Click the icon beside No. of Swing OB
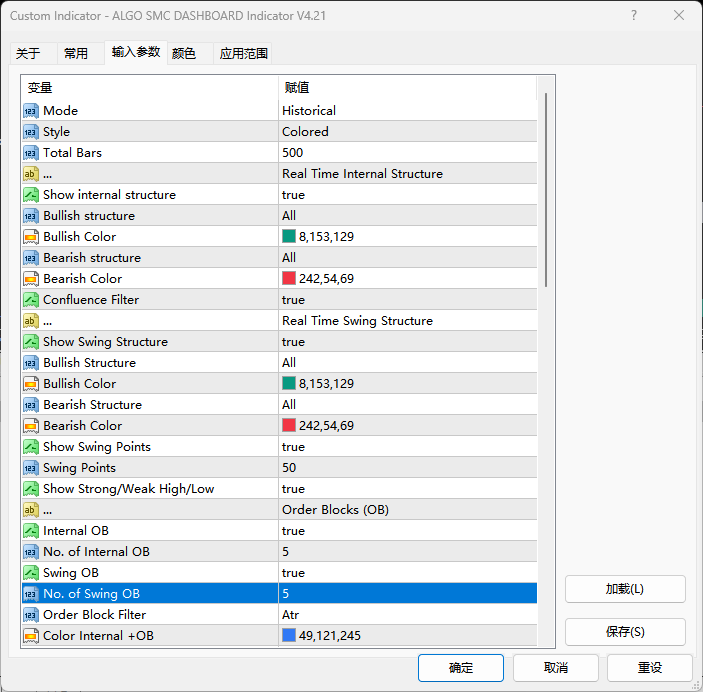The width and height of the screenshot is (703, 692). 30,594
